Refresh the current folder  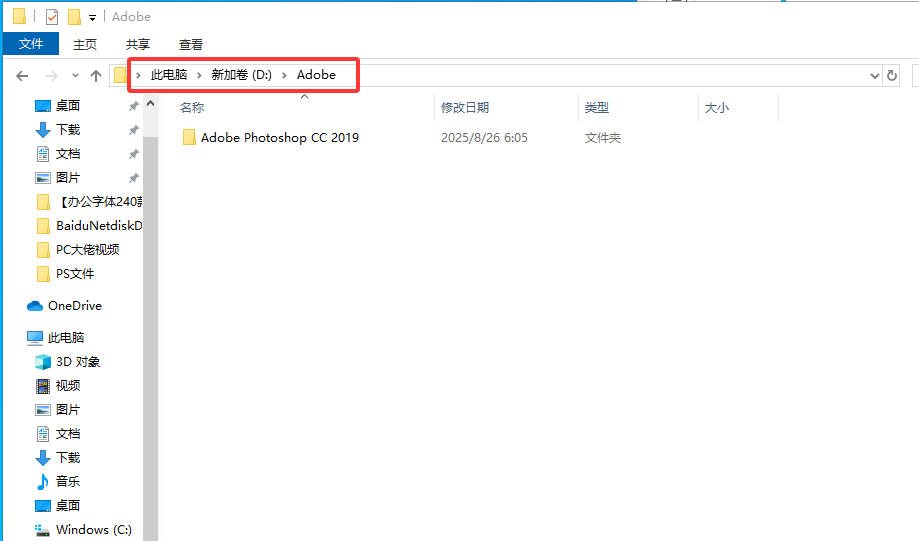point(892,76)
